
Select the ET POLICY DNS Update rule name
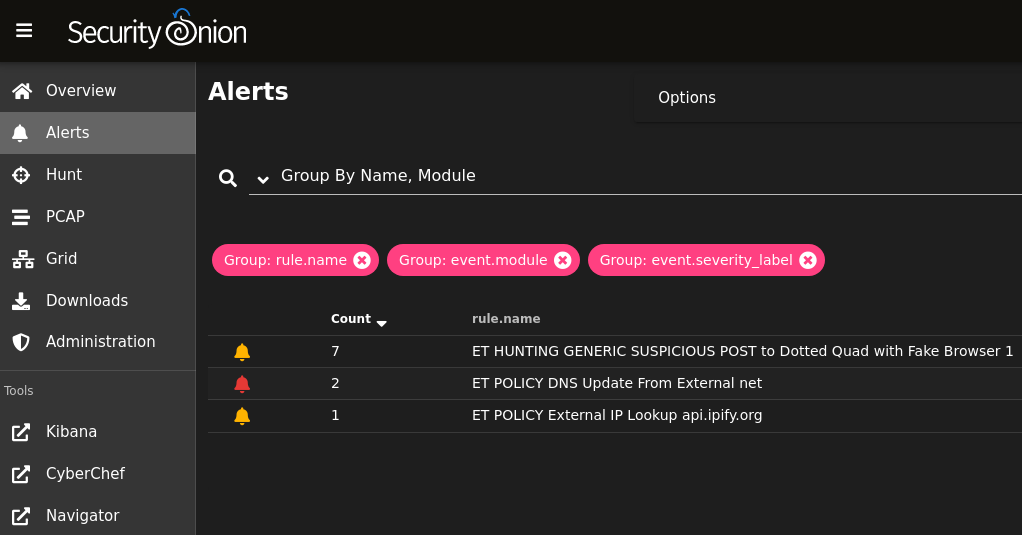pos(617,383)
